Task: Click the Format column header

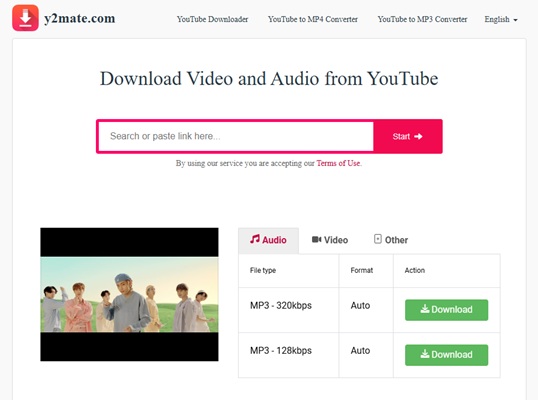Action: pos(362,270)
